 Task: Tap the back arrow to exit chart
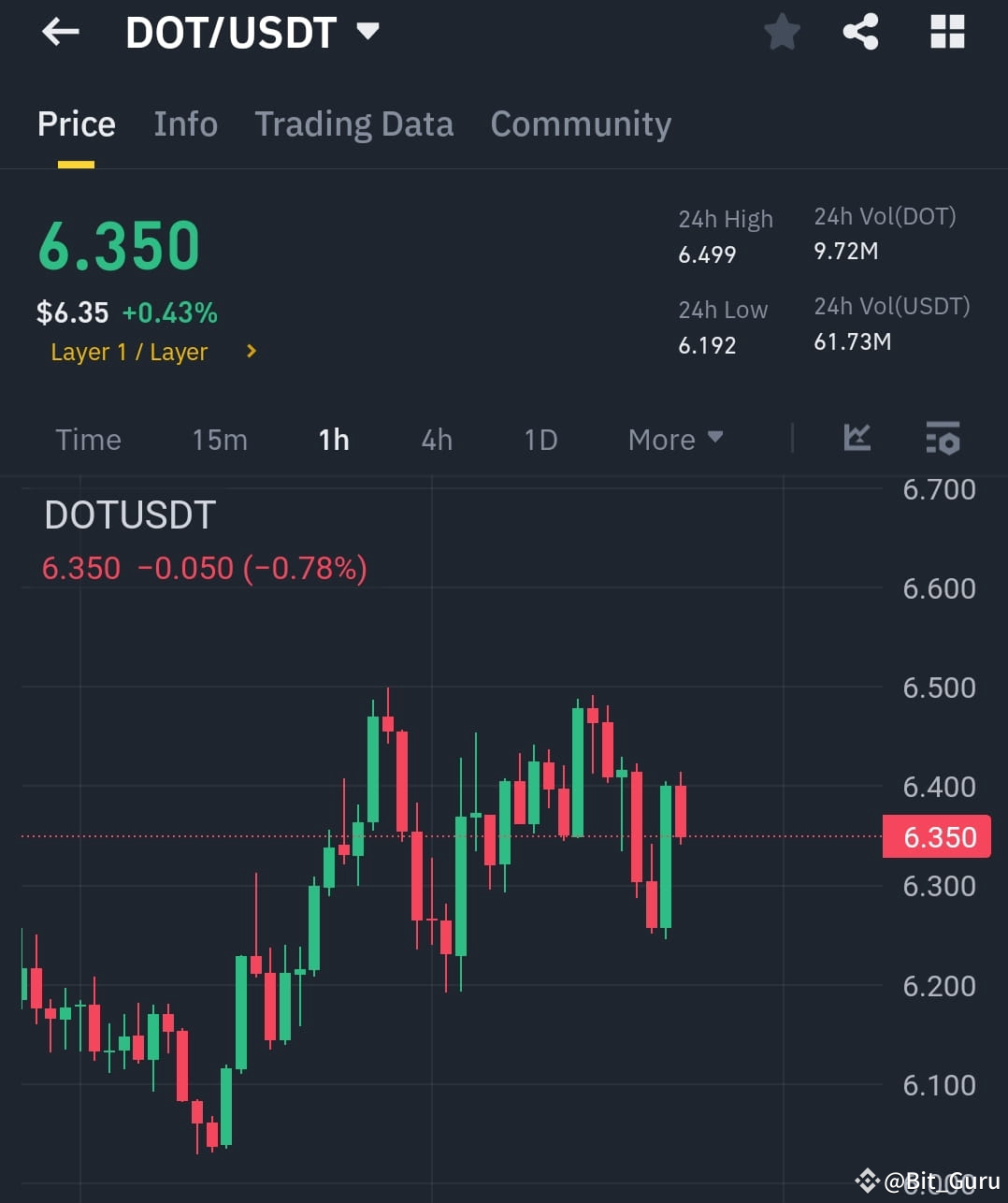pyautogui.click(x=60, y=31)
